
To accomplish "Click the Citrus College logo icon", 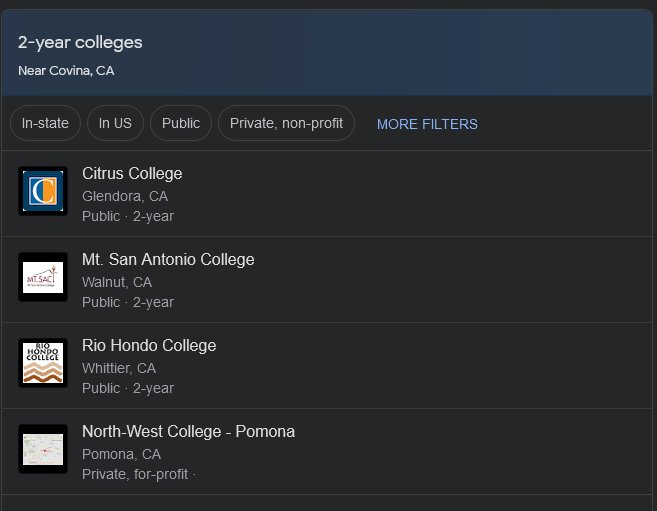I will (43, 191).
